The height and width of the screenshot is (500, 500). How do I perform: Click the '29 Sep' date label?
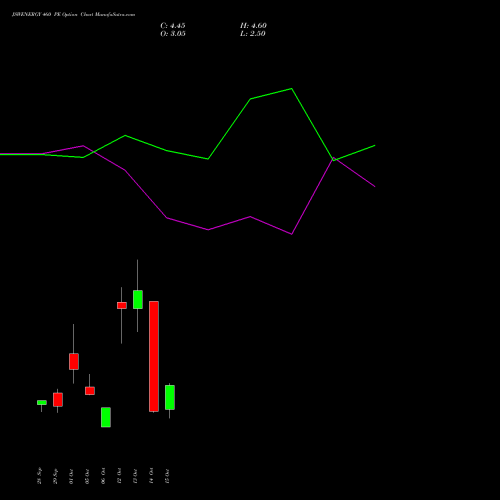pos(56,476)
